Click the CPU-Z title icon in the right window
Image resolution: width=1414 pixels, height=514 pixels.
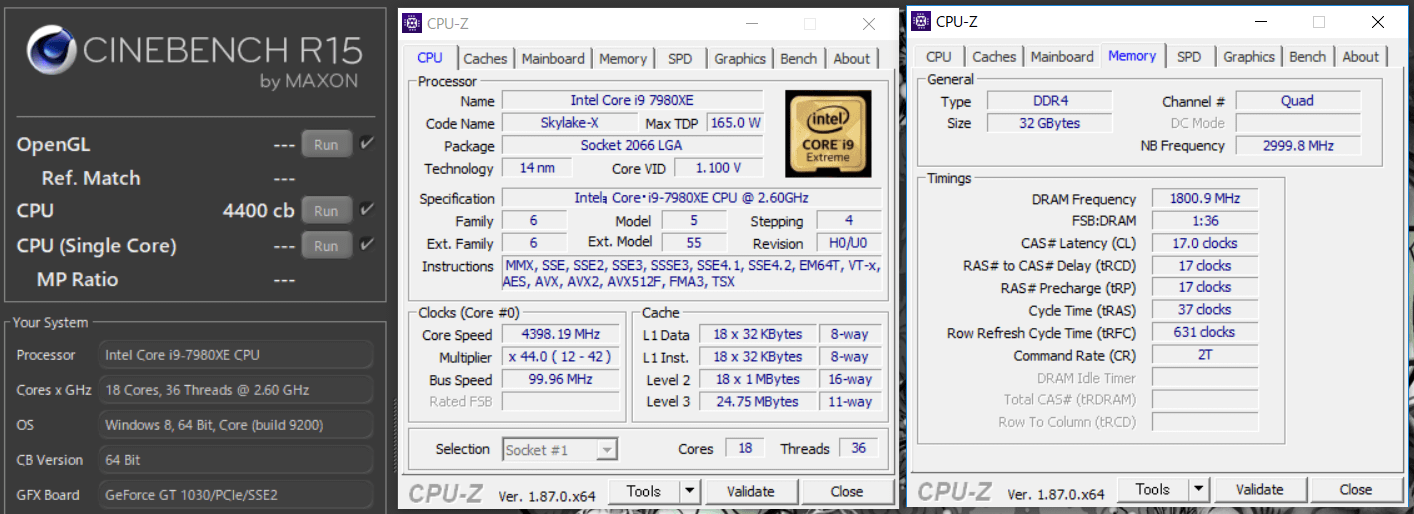[x=921, y=21]
